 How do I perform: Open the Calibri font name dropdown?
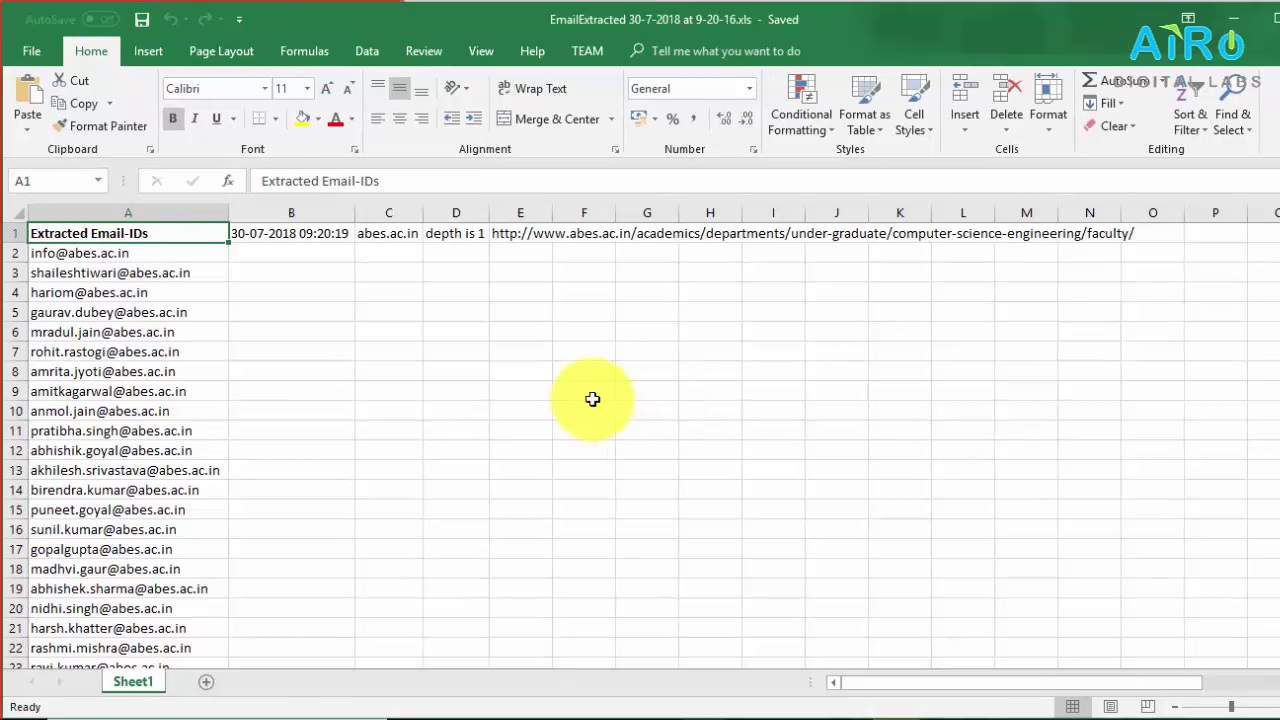(x=265, y=89)
